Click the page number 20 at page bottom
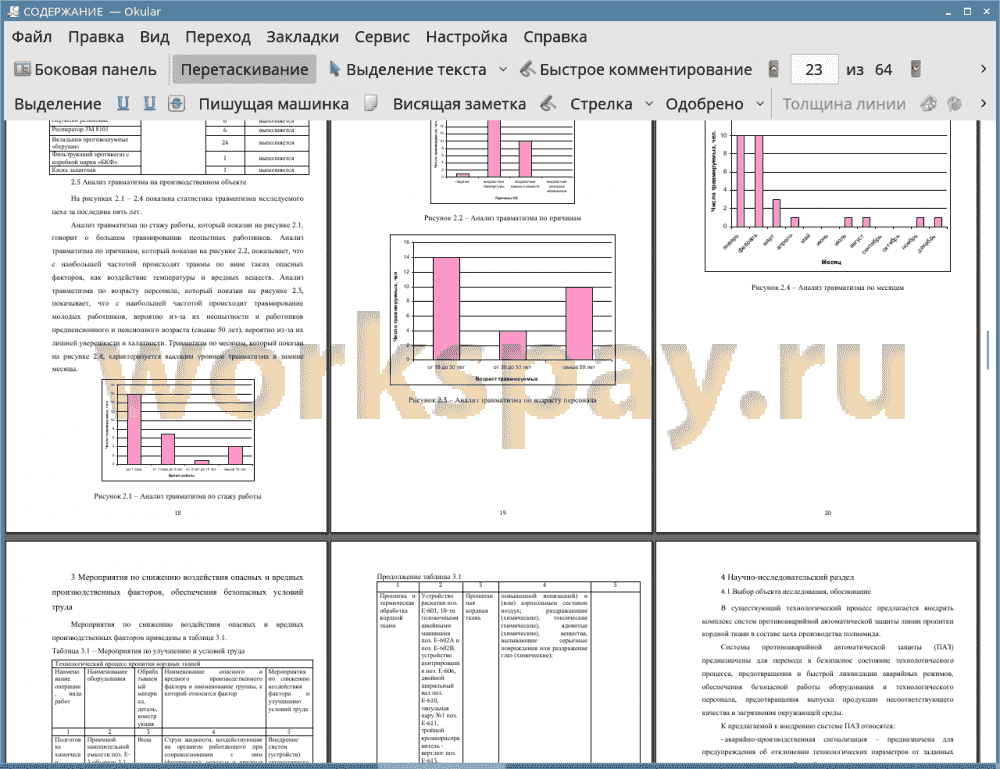1000x769 pixels. pos(827,513)
